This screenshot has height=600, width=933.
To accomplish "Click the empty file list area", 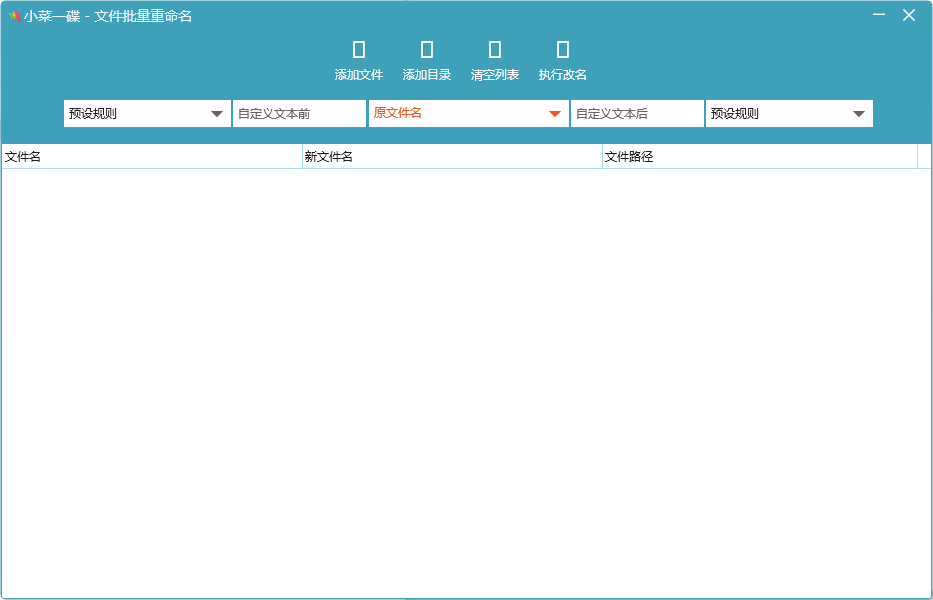I will pyautogui.click(x=466, y=380).
